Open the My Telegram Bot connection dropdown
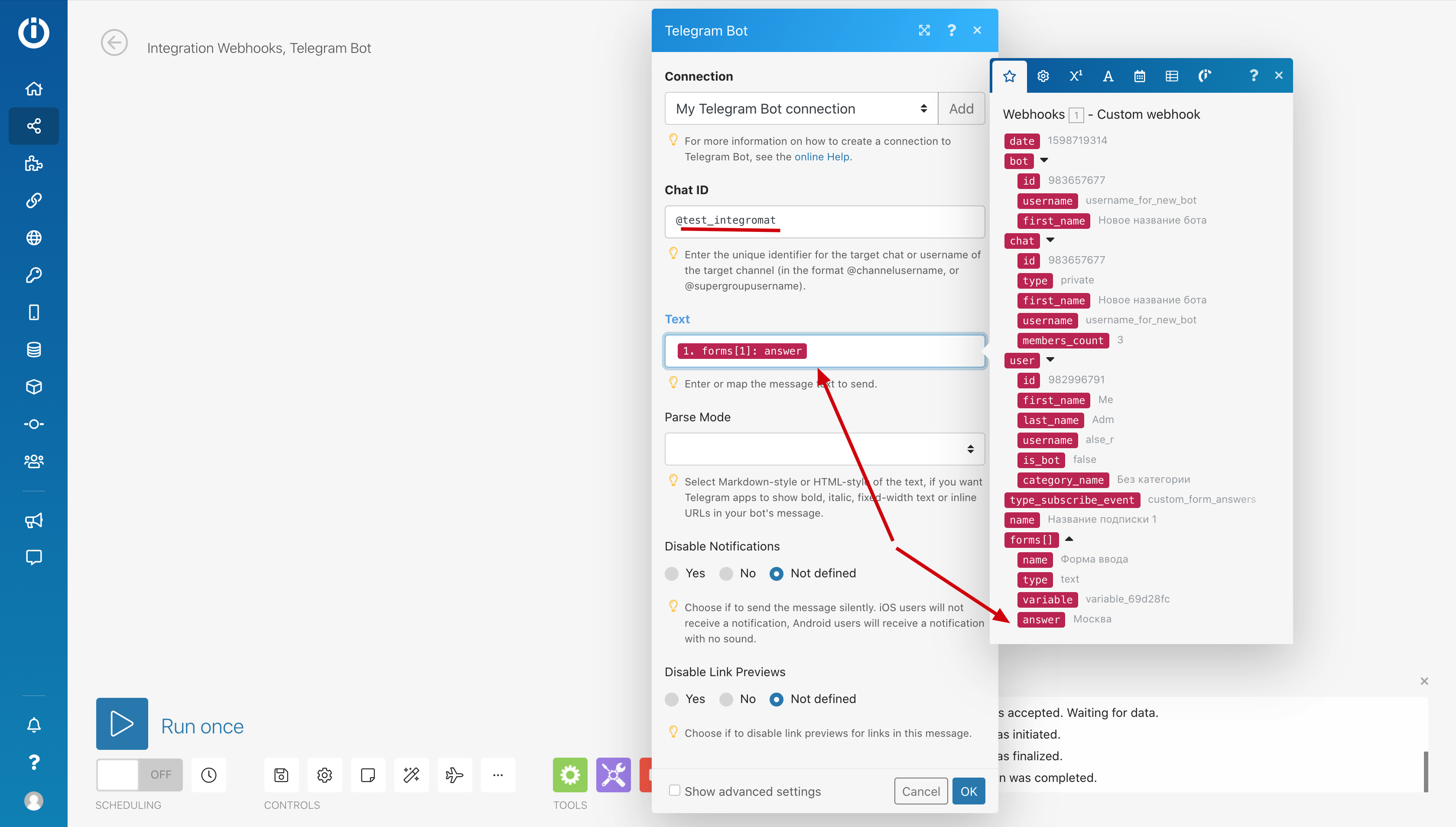Viewport: 1456px width, 827px height. [x=801, y=108]
